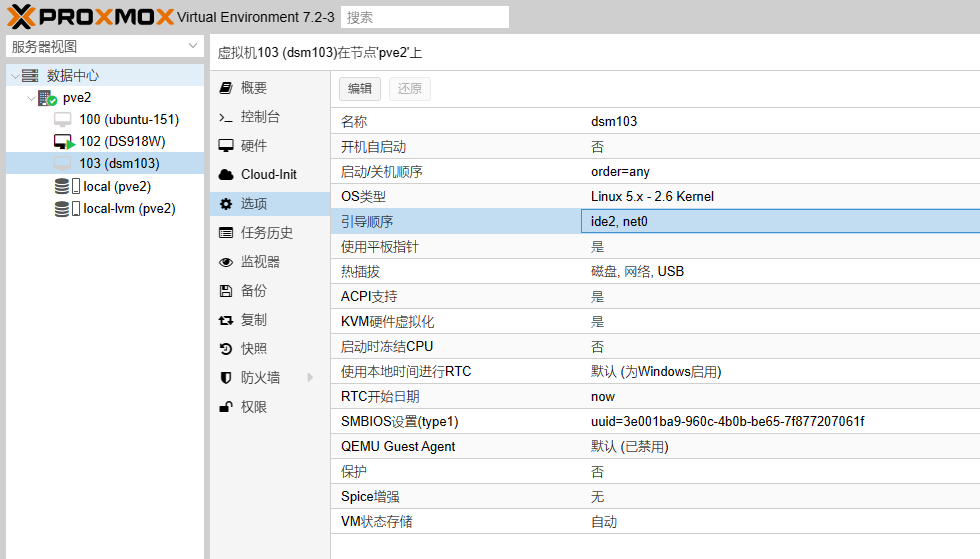The image size is (980, 559).
Task: Click the local-lvm (pve2) storage icon
Action: (x=67, y=209)
